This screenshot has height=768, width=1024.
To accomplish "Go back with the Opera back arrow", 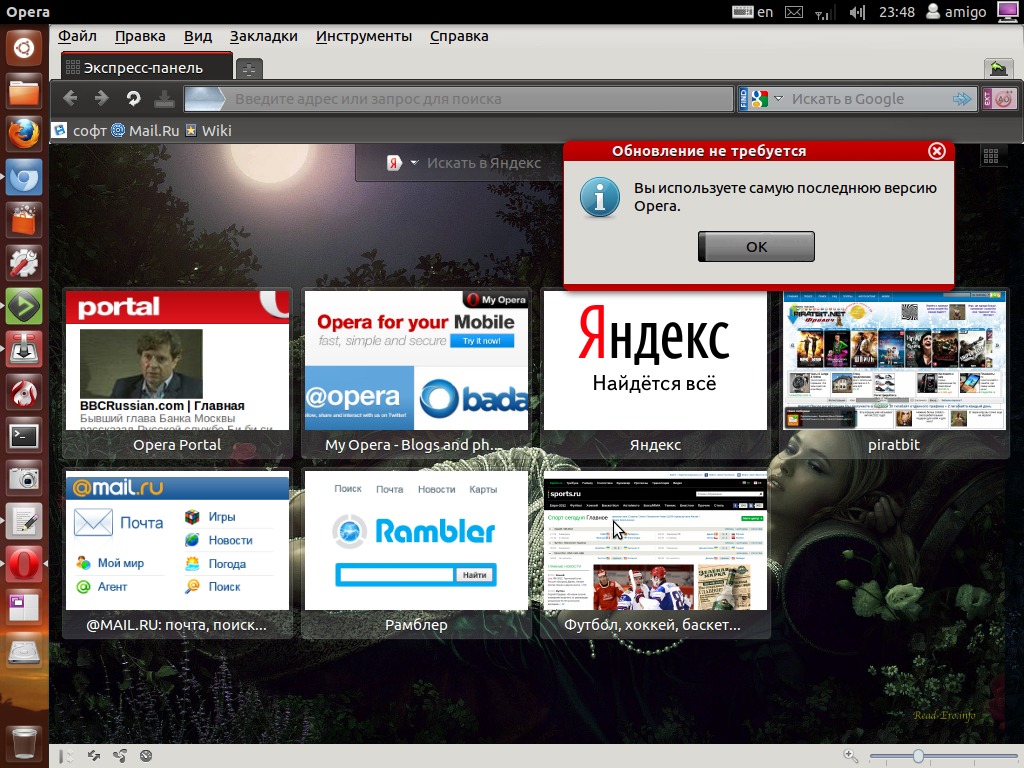I will tap(71, 99).
